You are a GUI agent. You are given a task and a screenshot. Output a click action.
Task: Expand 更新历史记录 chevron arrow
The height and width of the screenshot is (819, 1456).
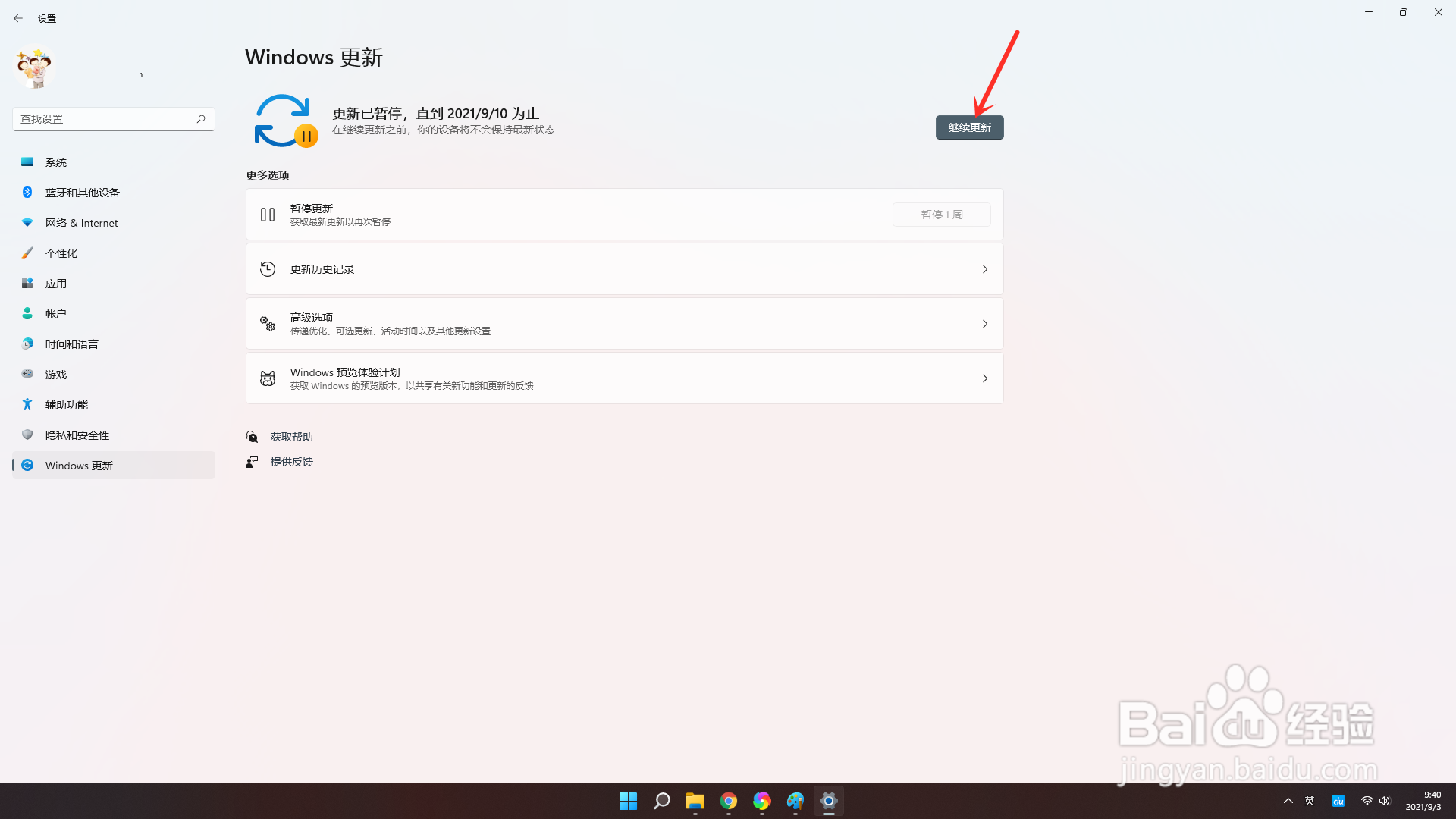point(984,269)
